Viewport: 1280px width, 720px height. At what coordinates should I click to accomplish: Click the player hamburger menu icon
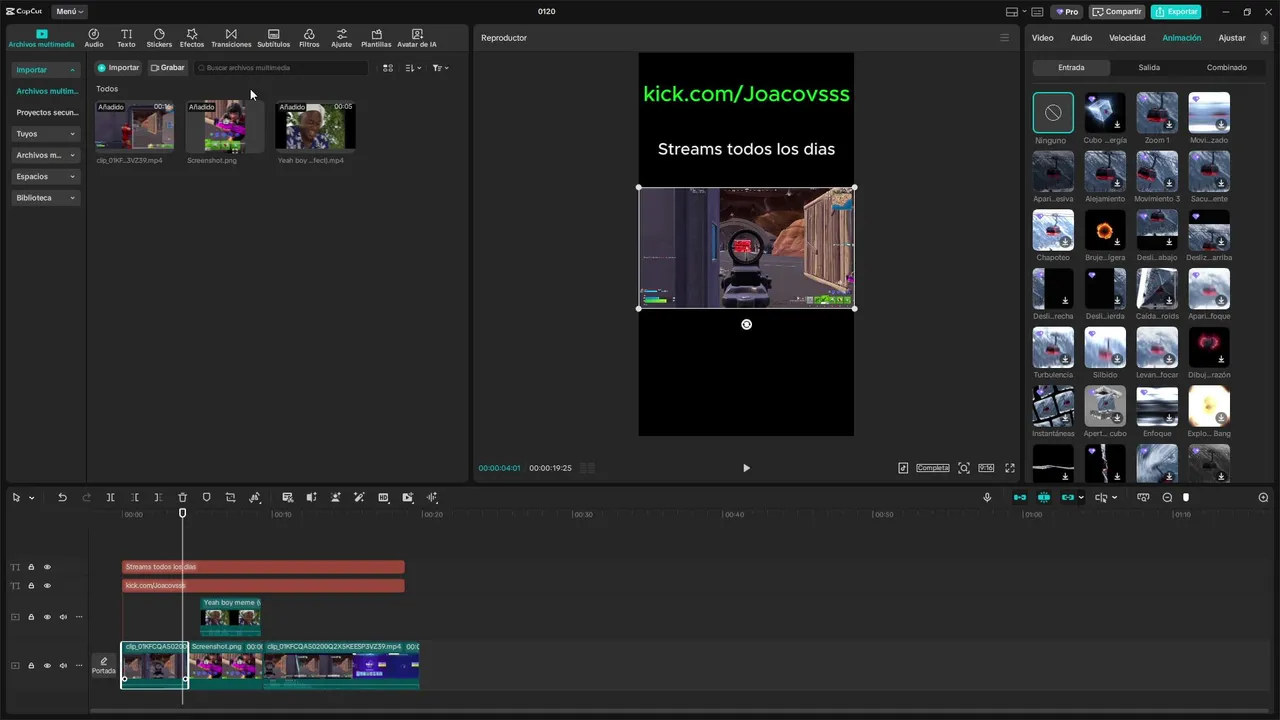tap(1005, 38)
